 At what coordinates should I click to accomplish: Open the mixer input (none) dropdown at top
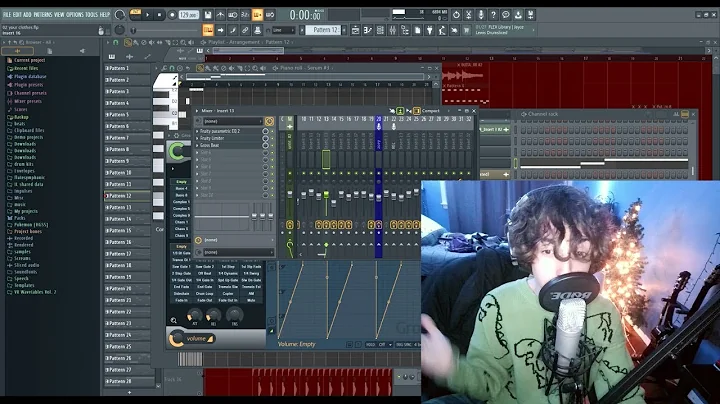233,121
